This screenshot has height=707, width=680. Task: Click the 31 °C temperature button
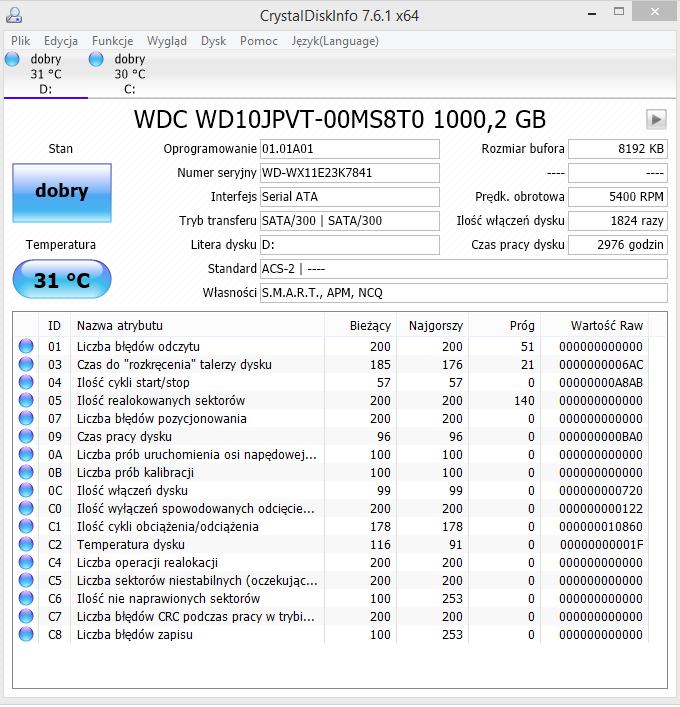(x=62, y=279)
